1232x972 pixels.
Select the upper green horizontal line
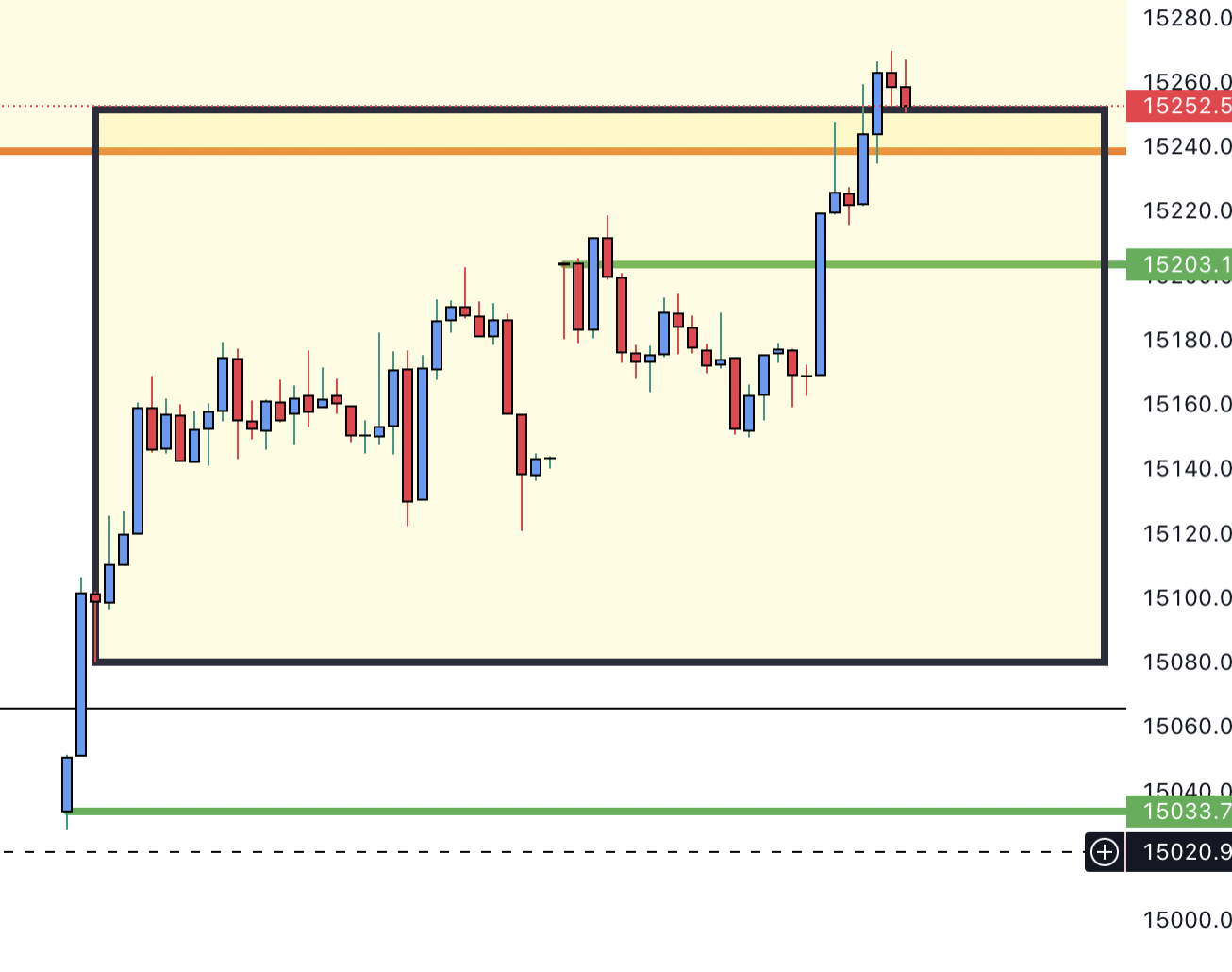pyautogui.click(x=943, y=264)
